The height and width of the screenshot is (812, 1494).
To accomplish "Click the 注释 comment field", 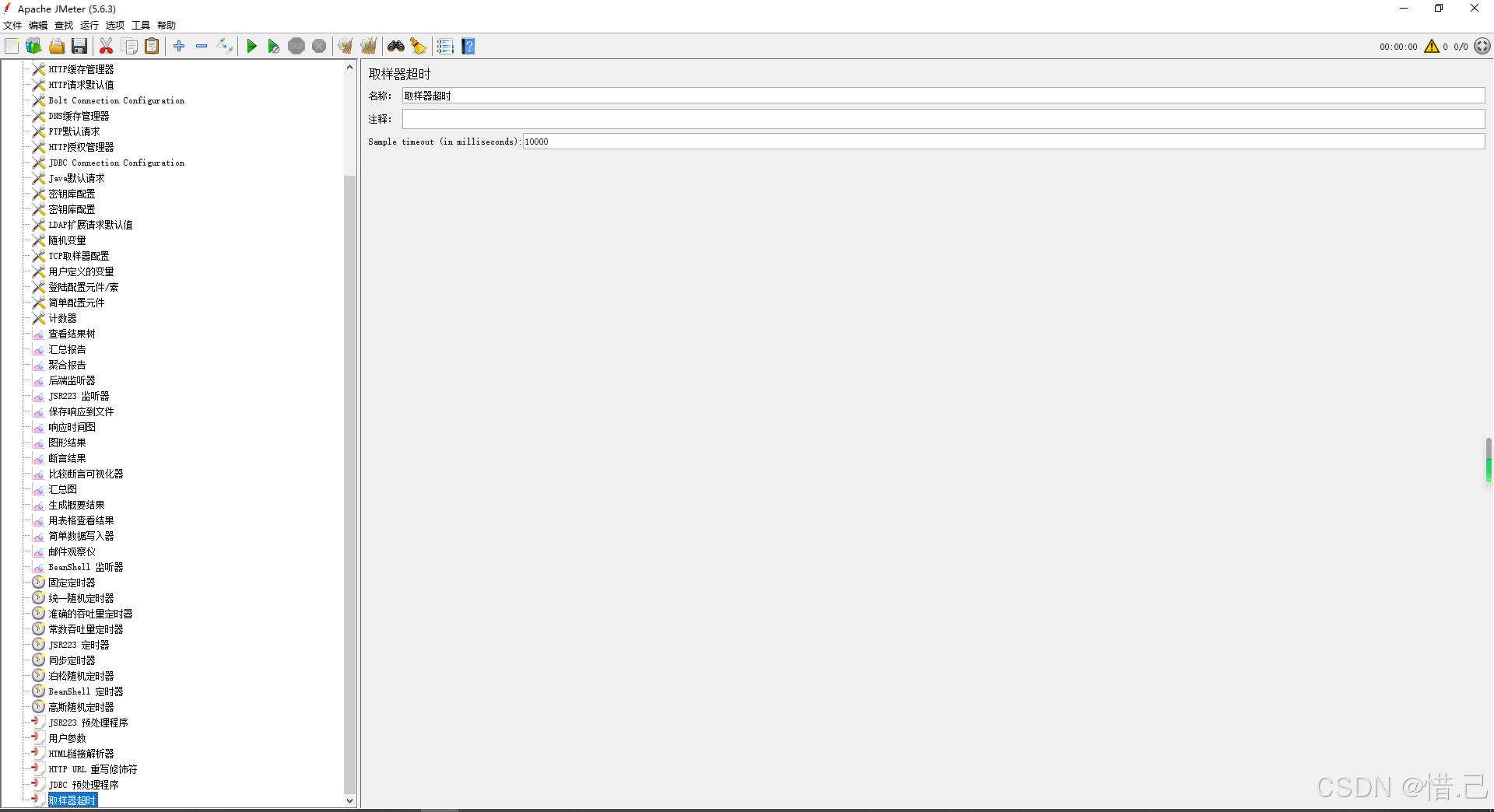I will [x=943, y=119].
